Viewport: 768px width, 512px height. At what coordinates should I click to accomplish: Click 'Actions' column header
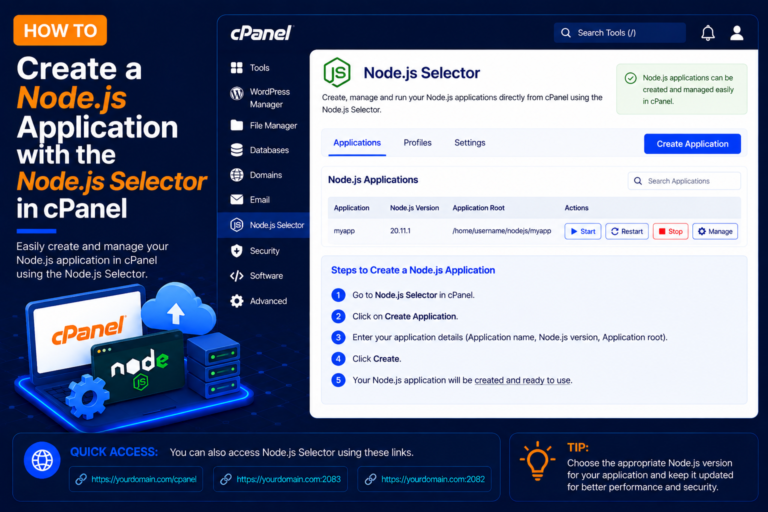click(576, 208)
